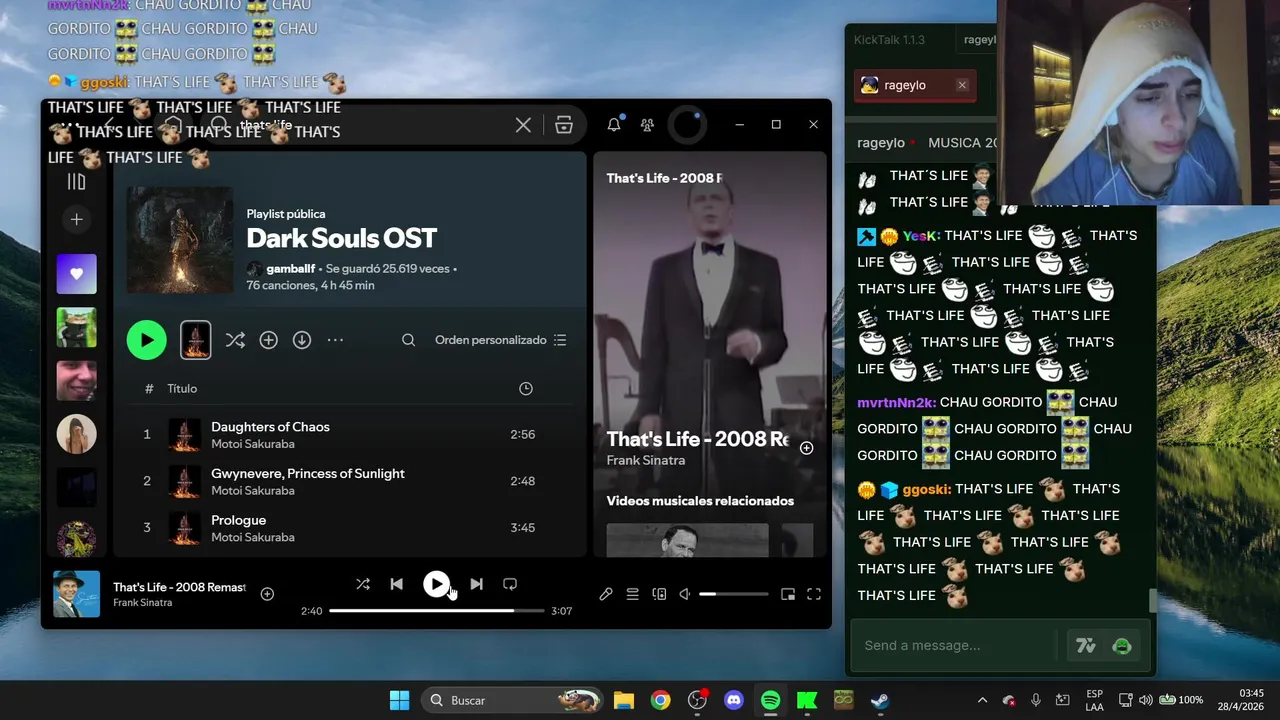Open the Kick emote picker in chat
1280x720 pixels.
(x=1122, y=646)
